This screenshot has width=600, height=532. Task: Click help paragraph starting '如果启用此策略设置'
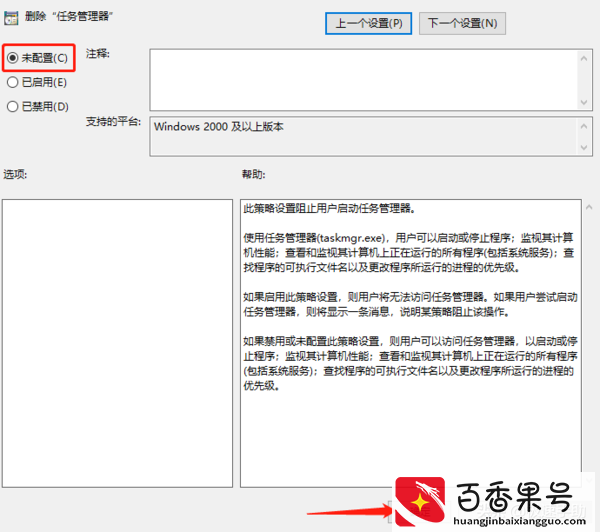410,304
